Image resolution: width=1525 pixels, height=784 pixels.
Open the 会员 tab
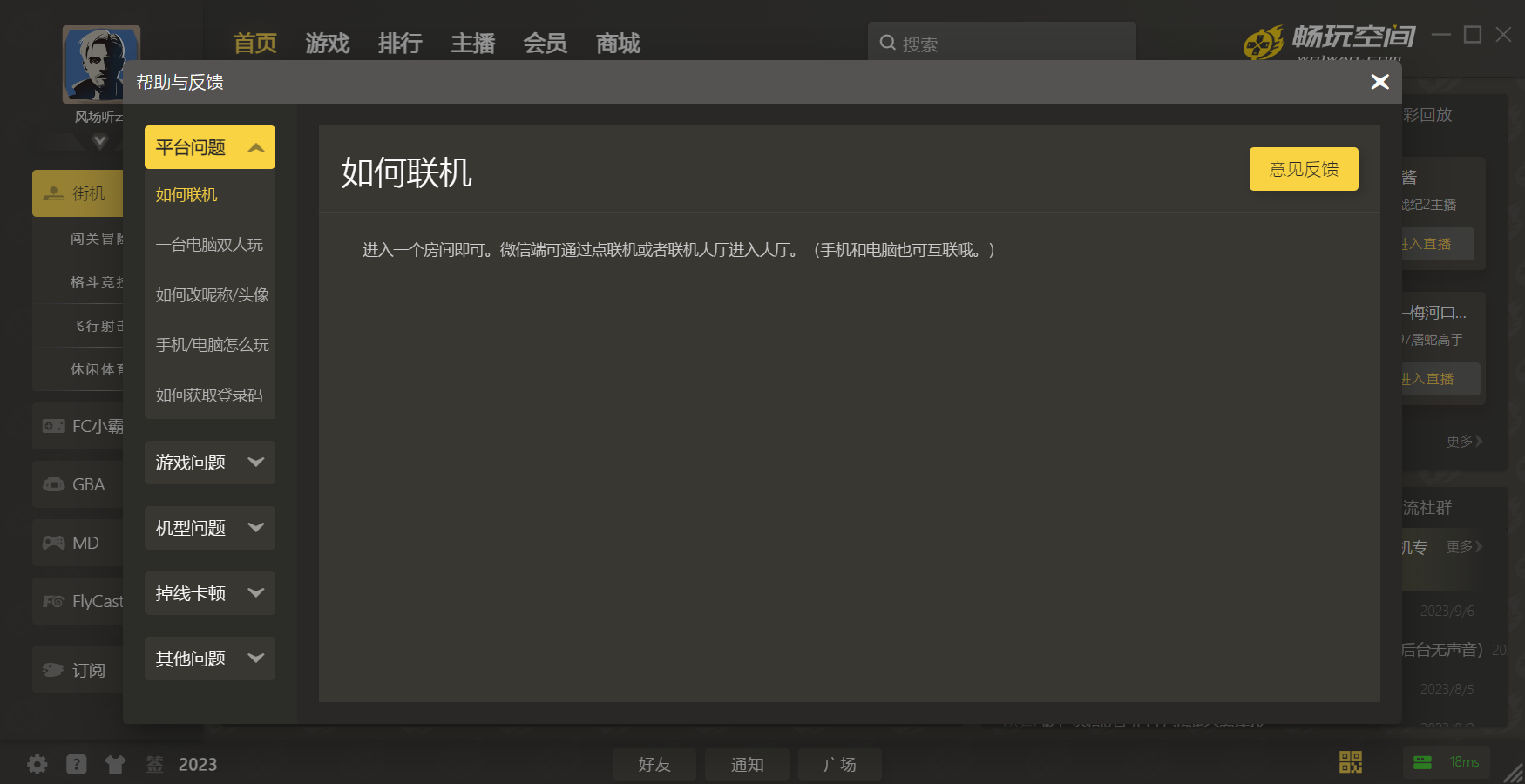point(546,44)
